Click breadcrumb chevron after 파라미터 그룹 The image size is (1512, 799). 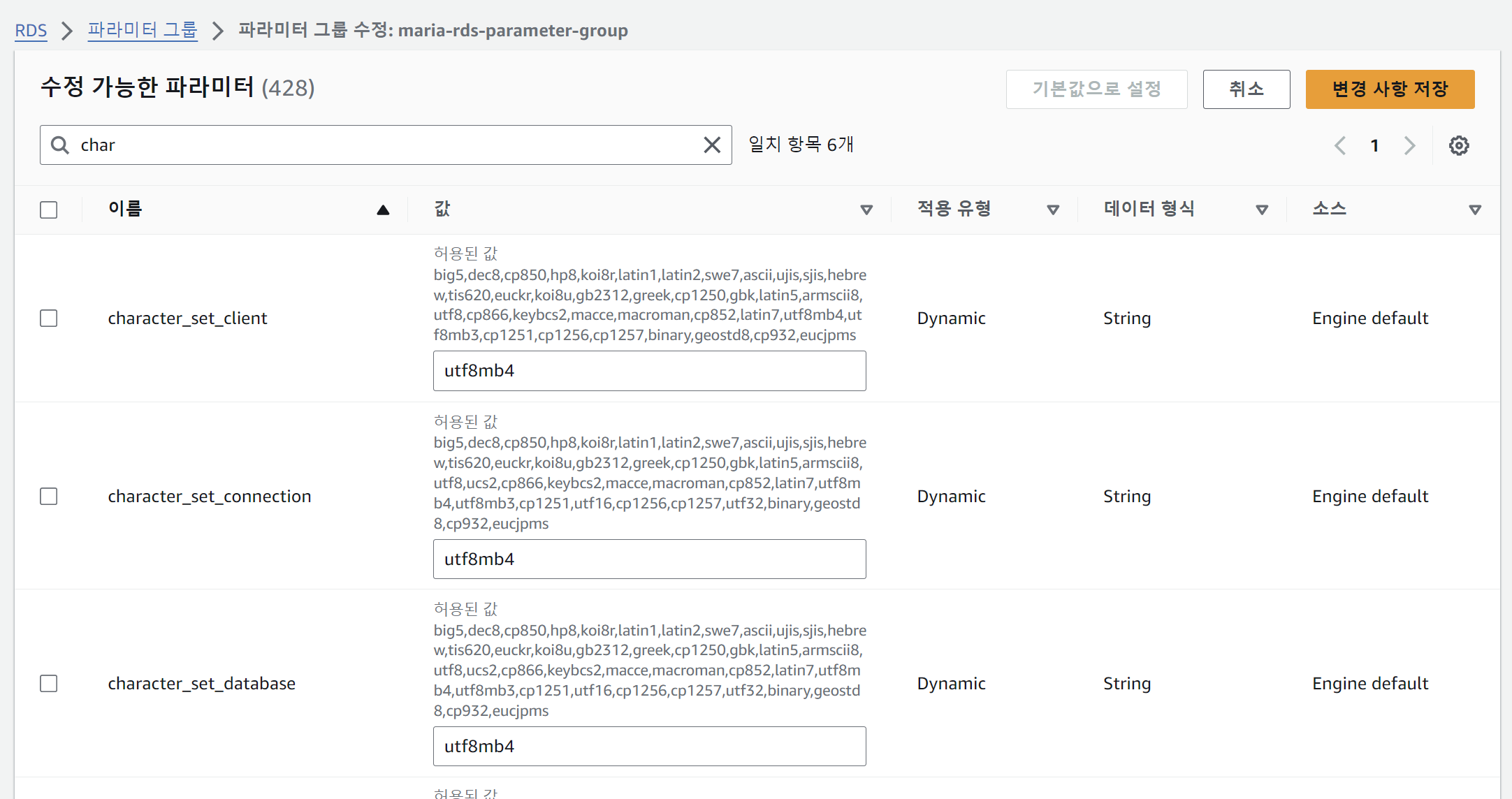218,31
